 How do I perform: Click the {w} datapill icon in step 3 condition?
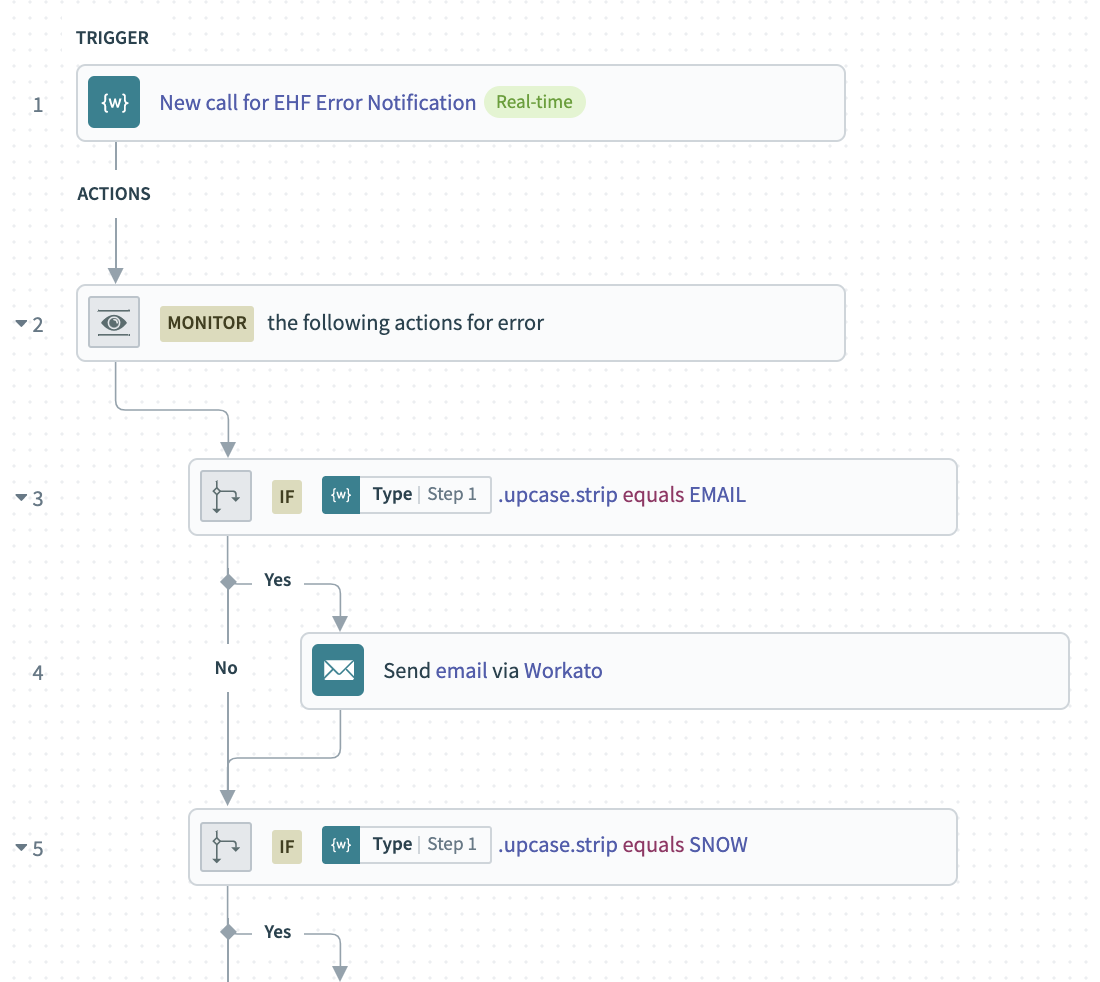[340, 494]
